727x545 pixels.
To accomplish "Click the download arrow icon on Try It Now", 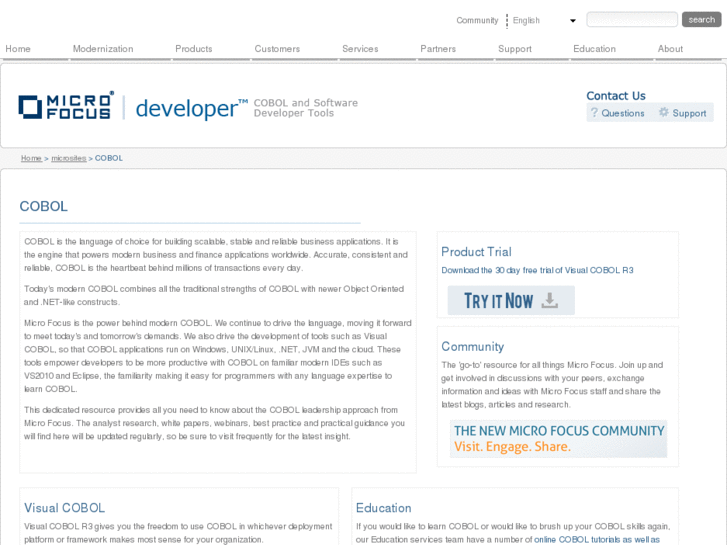I will (549, 301).
